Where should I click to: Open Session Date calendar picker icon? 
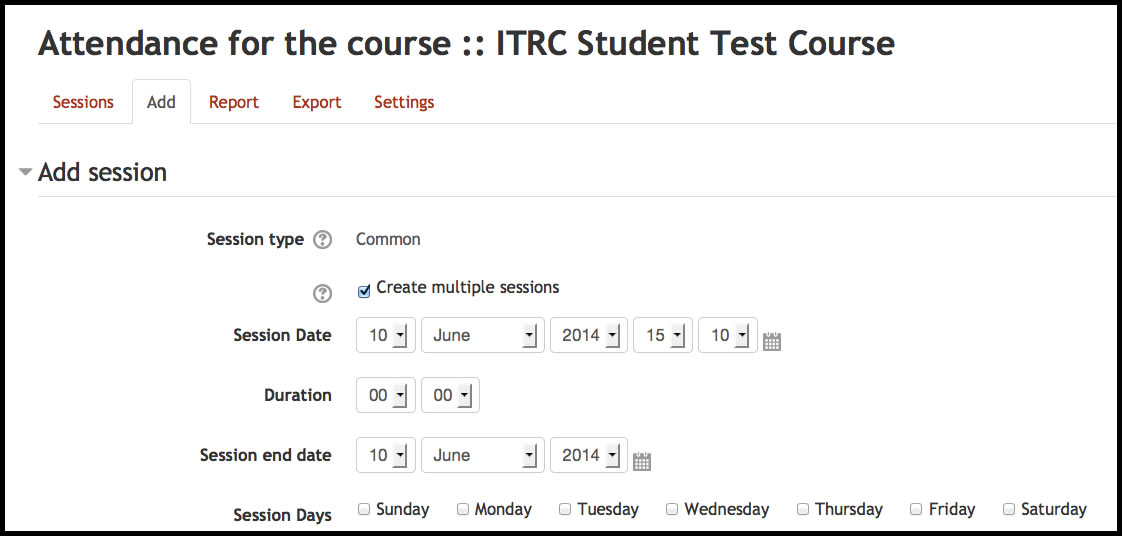771,341
